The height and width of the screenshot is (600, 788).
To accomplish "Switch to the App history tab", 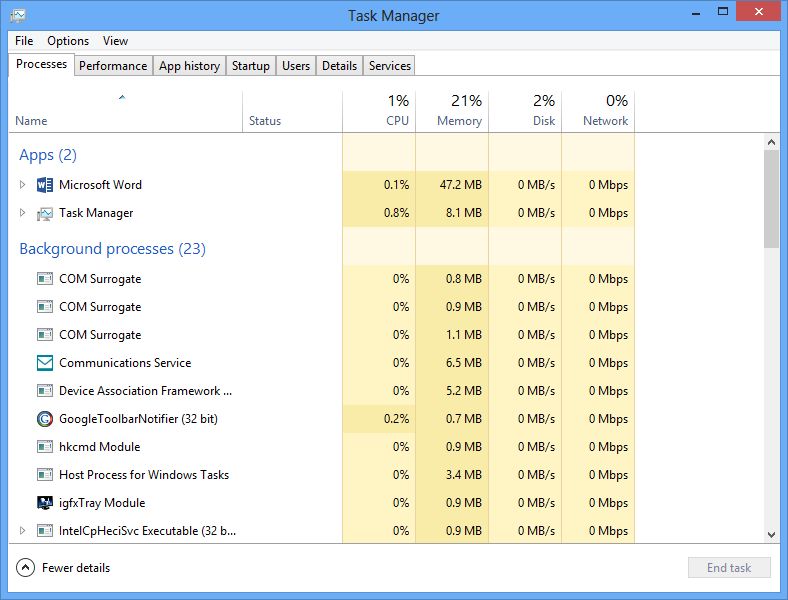I will [189, 66].
